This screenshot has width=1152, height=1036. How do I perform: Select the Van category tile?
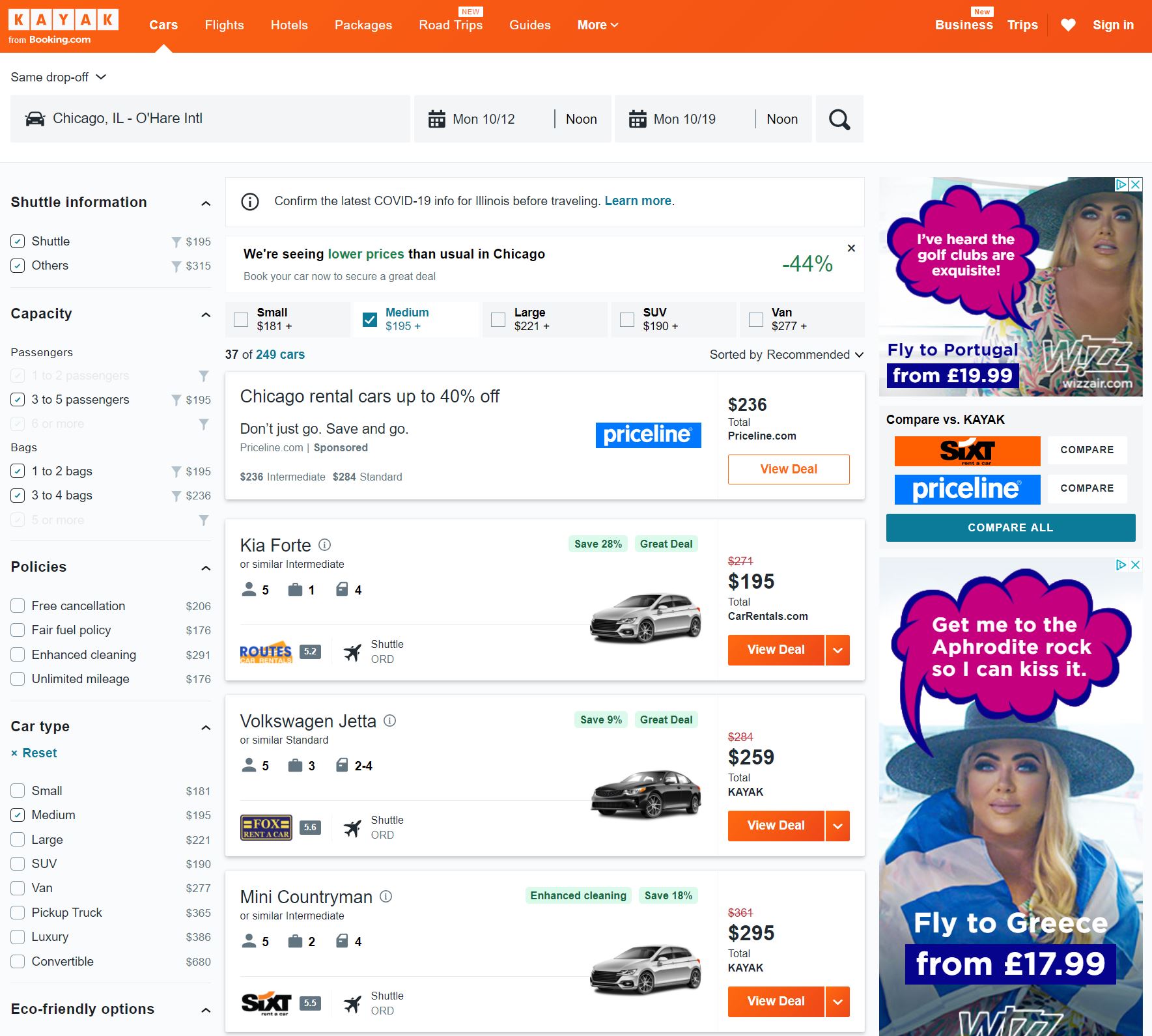pyautogui.click(x=802, y=319)
